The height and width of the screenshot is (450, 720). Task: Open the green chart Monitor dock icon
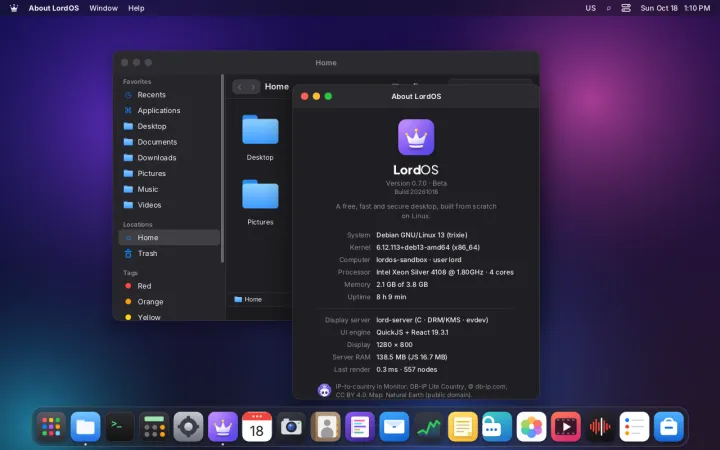428,427
